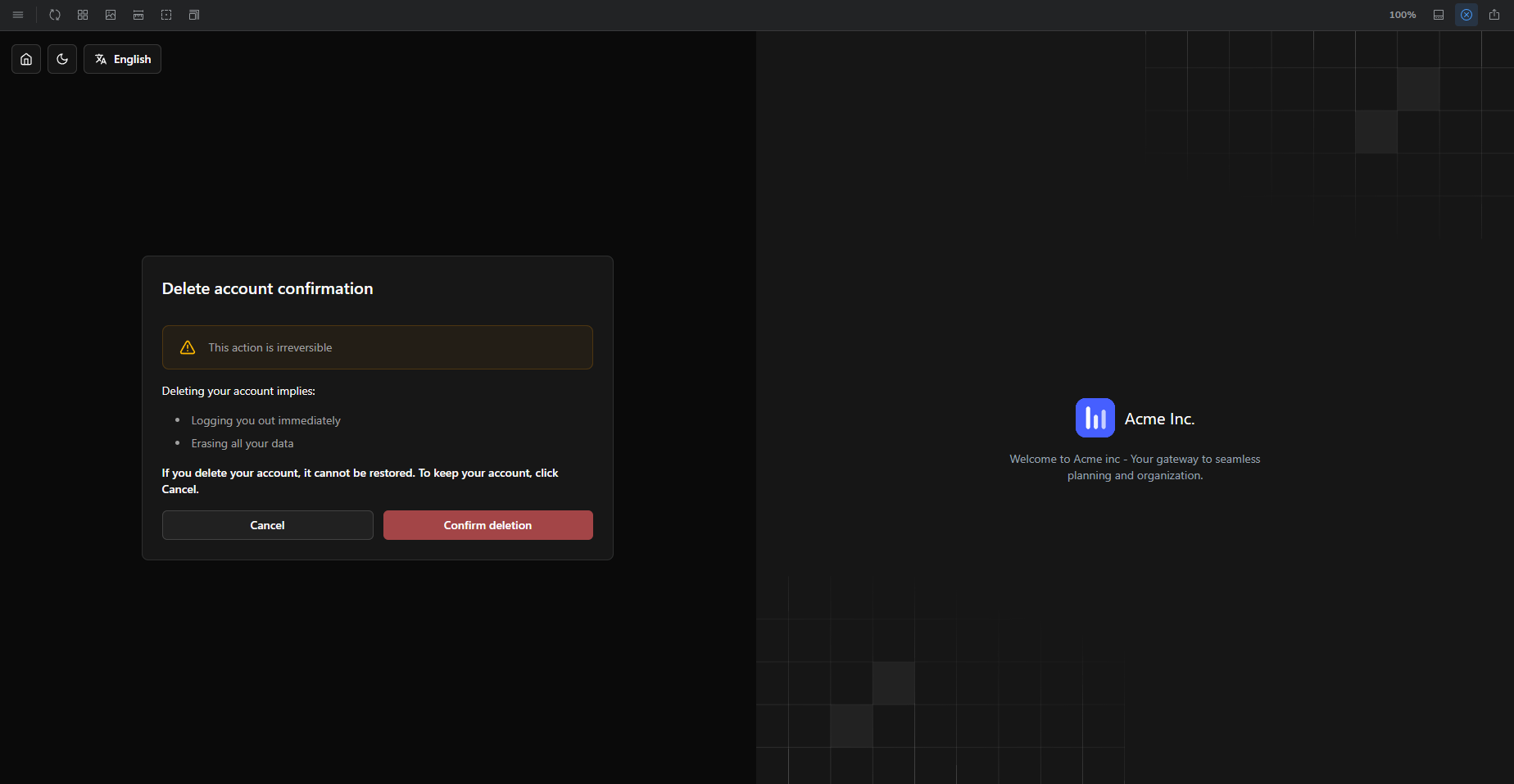Image resolution: width=1514 pixels, height=784 pixels.
Task: Click the warning triangle icon in the alert
Action: click(188, 347)
